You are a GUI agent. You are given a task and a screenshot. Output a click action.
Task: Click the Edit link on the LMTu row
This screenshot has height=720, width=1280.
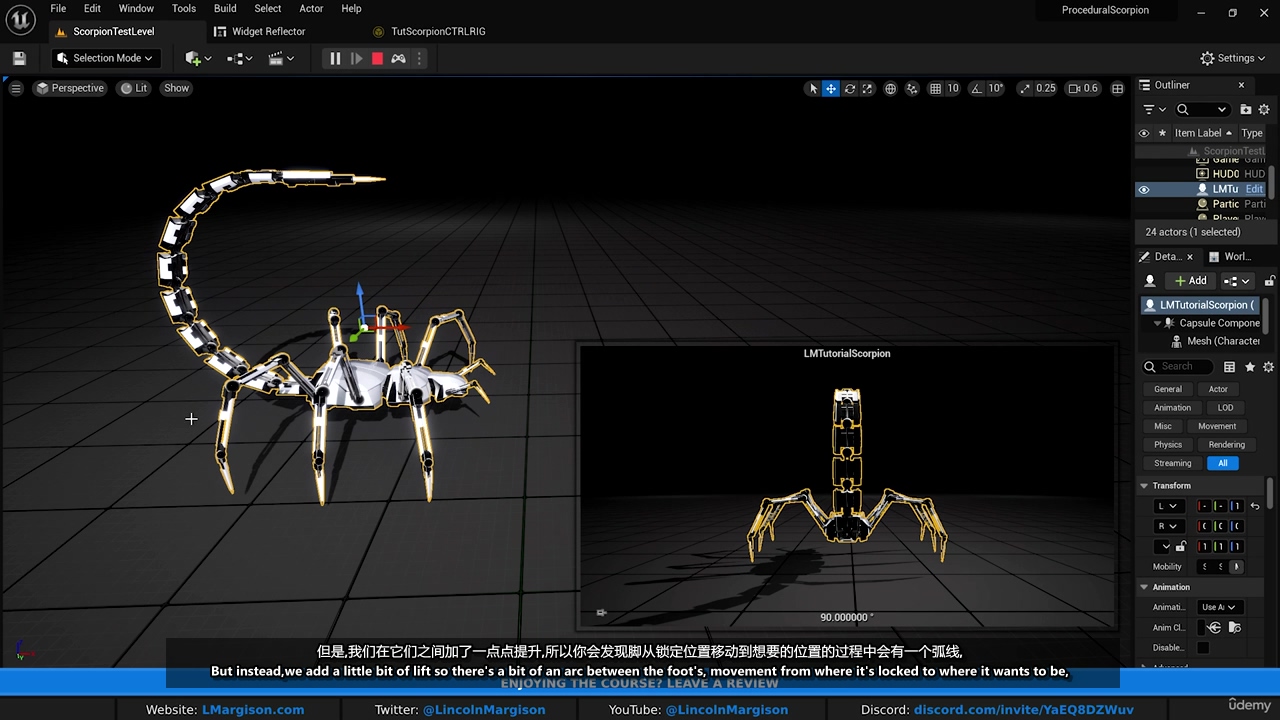[1254, 189]
